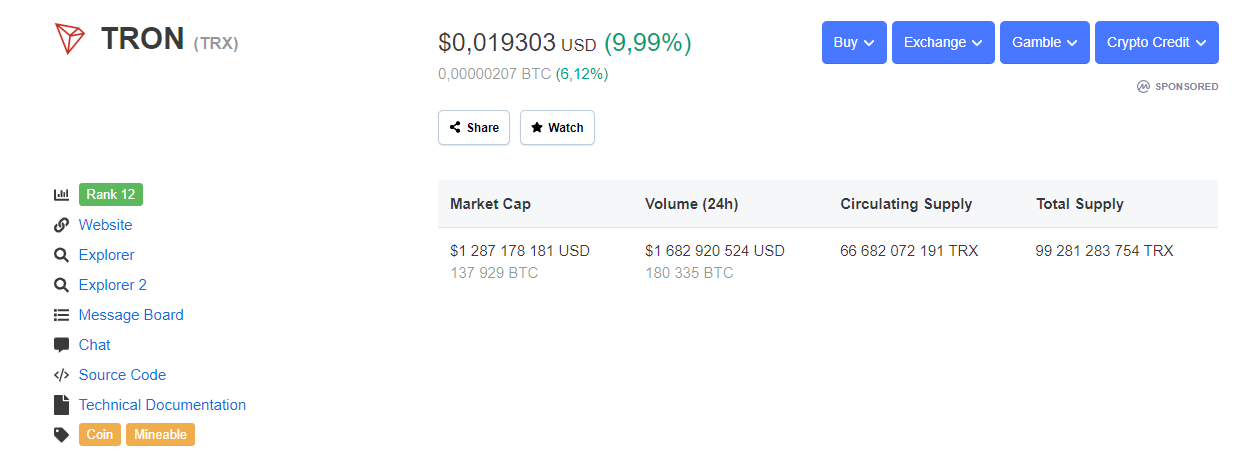Click the green Rank 12 badge
1249x470 pixels.
tap(111, 194)
